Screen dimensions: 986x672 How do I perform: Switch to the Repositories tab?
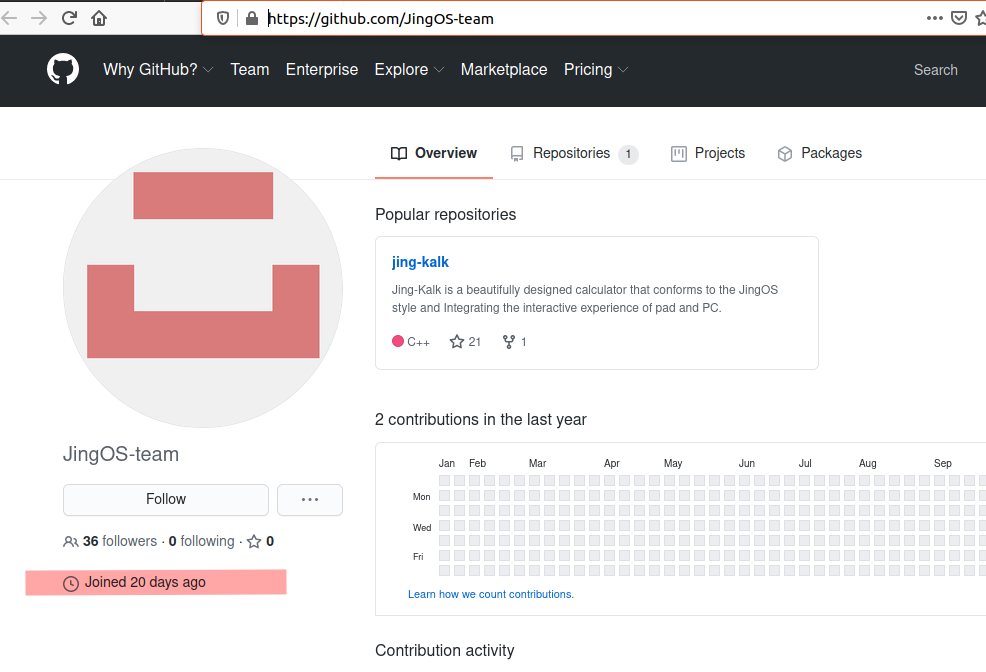pos(574,153)
